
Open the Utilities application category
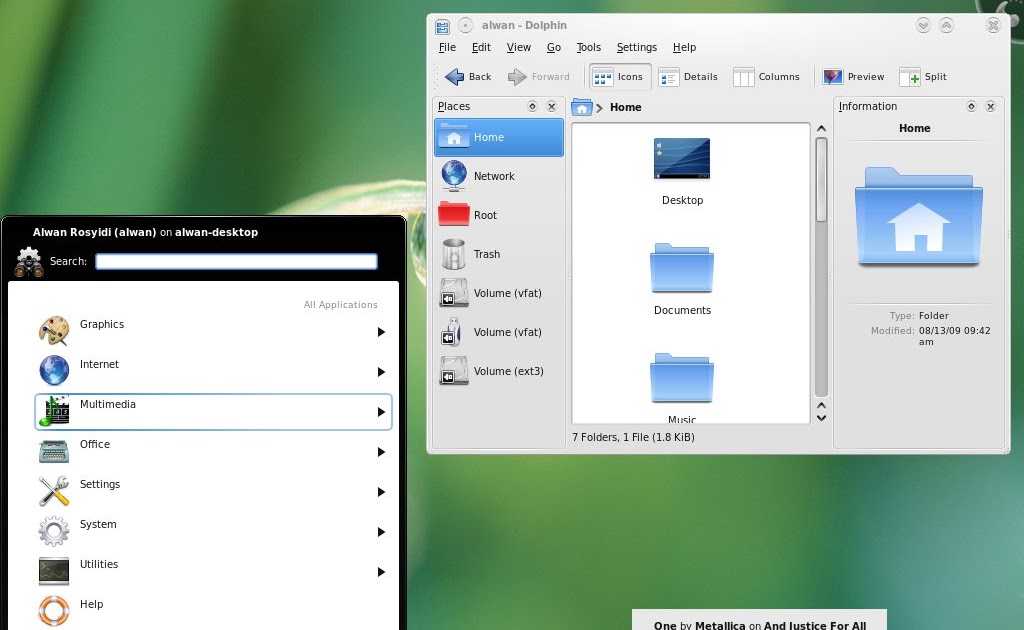coord(213,572)
